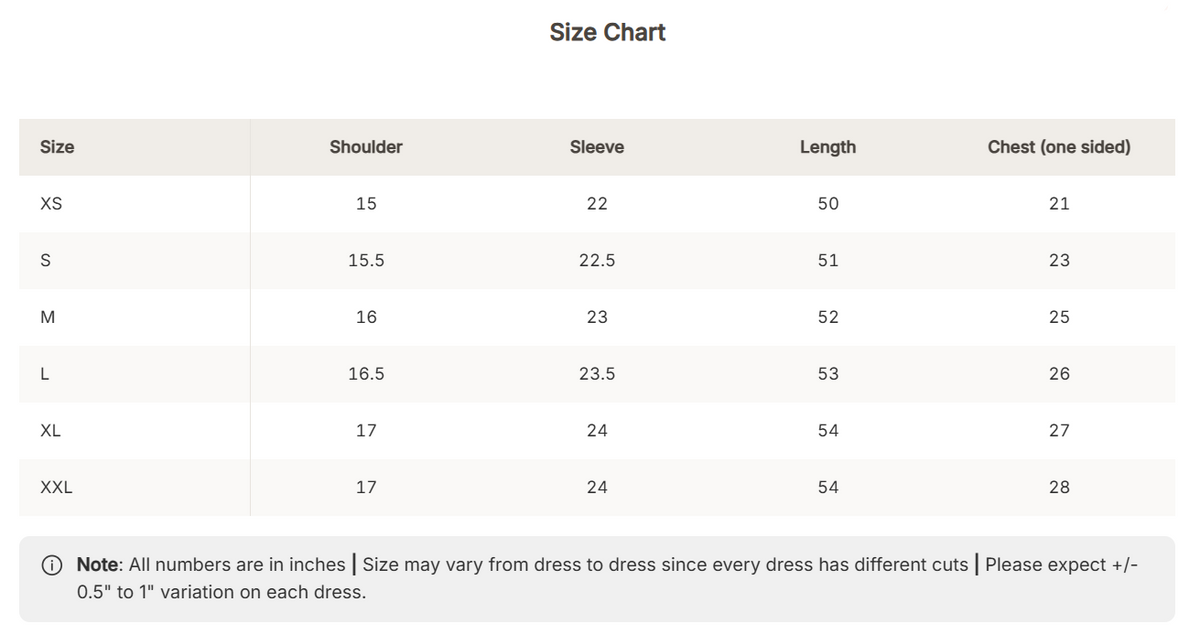Image resolution: width=1200 pixels, height=634 pixels.
Task: Click the Shoulder column header
Action: click(366, 147)
